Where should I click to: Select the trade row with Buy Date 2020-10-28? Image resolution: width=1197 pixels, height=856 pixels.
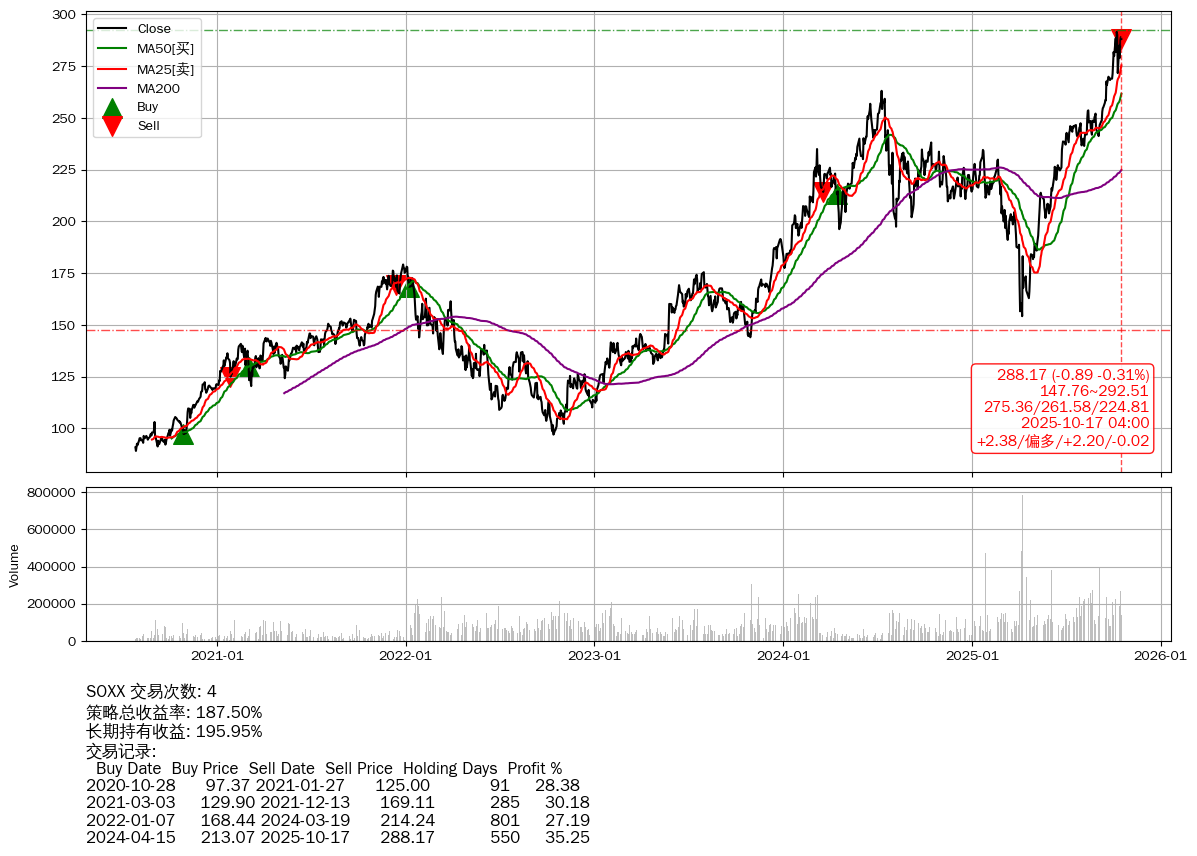point(333,786)
